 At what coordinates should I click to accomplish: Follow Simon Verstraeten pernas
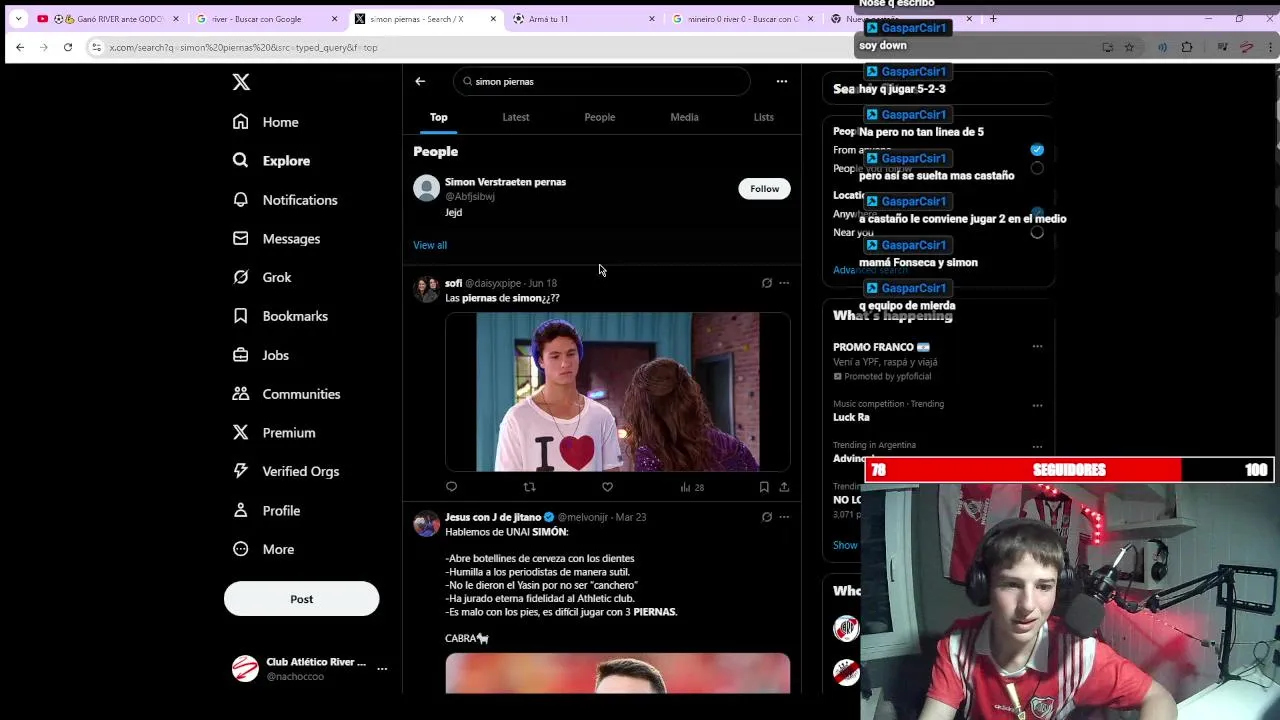tap(765, 189)
